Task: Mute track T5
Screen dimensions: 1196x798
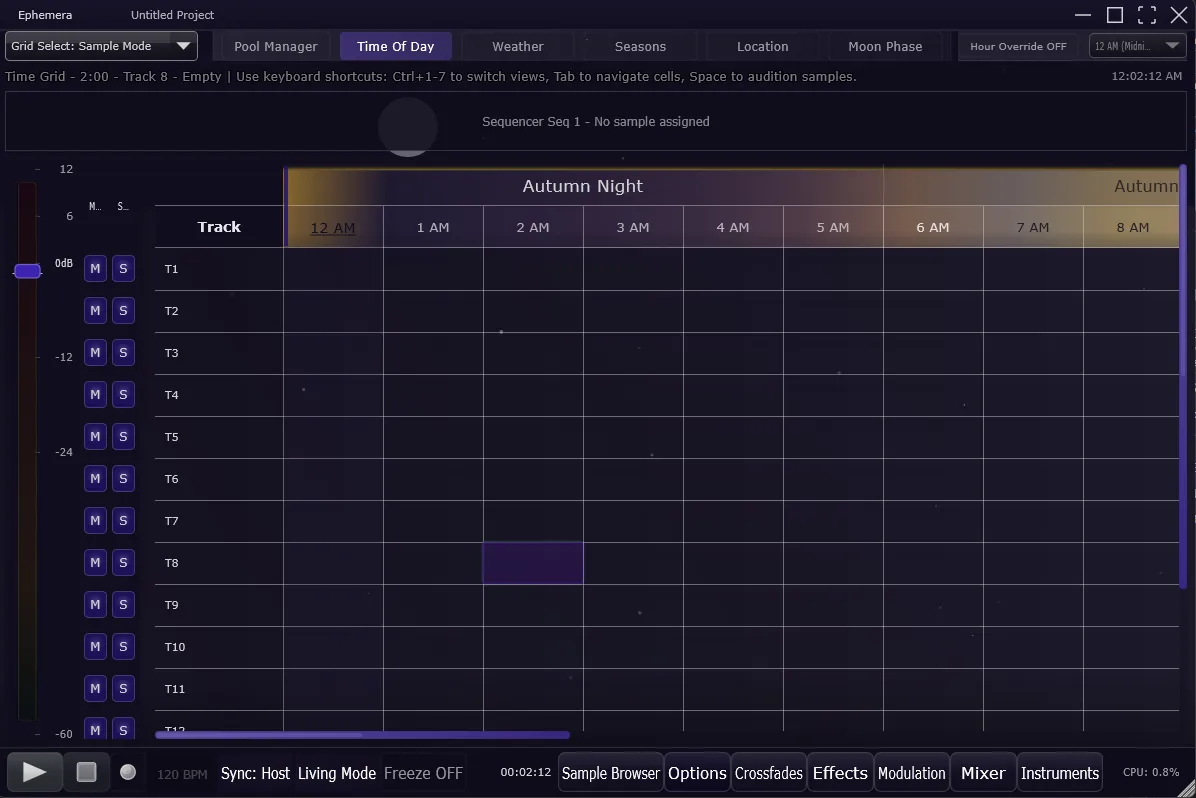Action: point(95,436)
